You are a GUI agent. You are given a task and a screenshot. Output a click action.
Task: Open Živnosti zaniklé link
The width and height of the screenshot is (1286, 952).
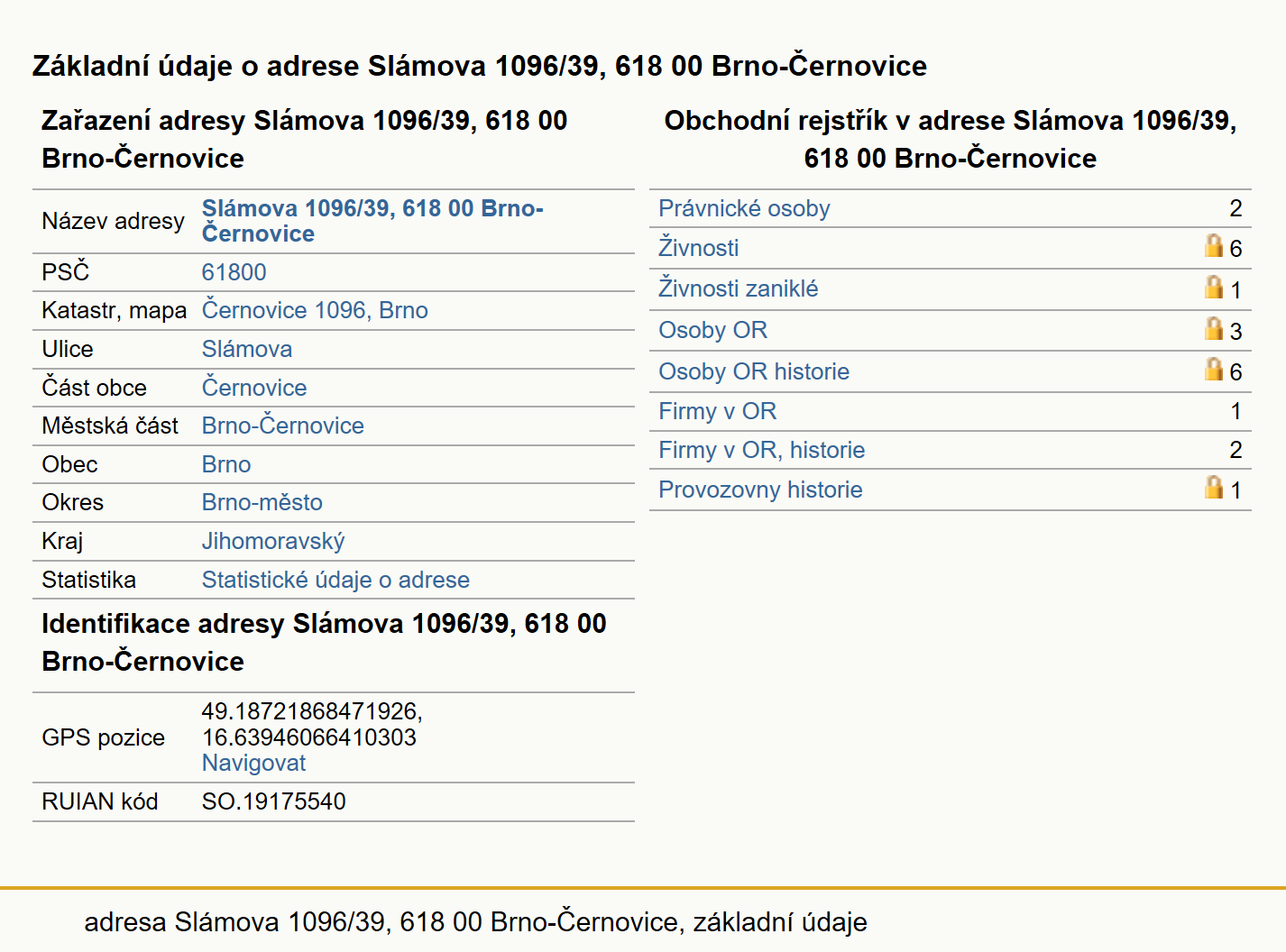pos(739,288)
